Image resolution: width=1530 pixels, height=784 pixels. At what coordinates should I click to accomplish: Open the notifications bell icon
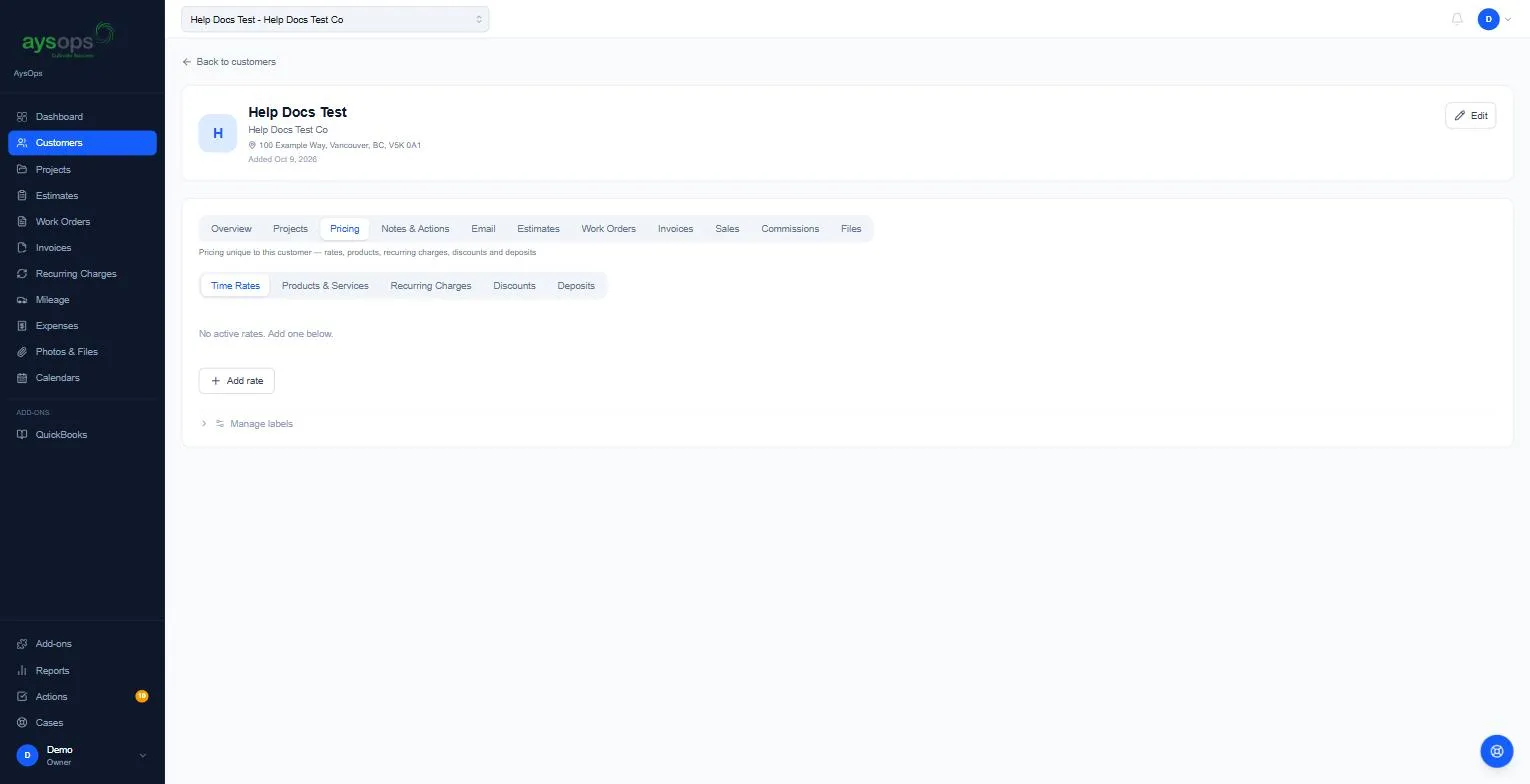coord(1457,19)
